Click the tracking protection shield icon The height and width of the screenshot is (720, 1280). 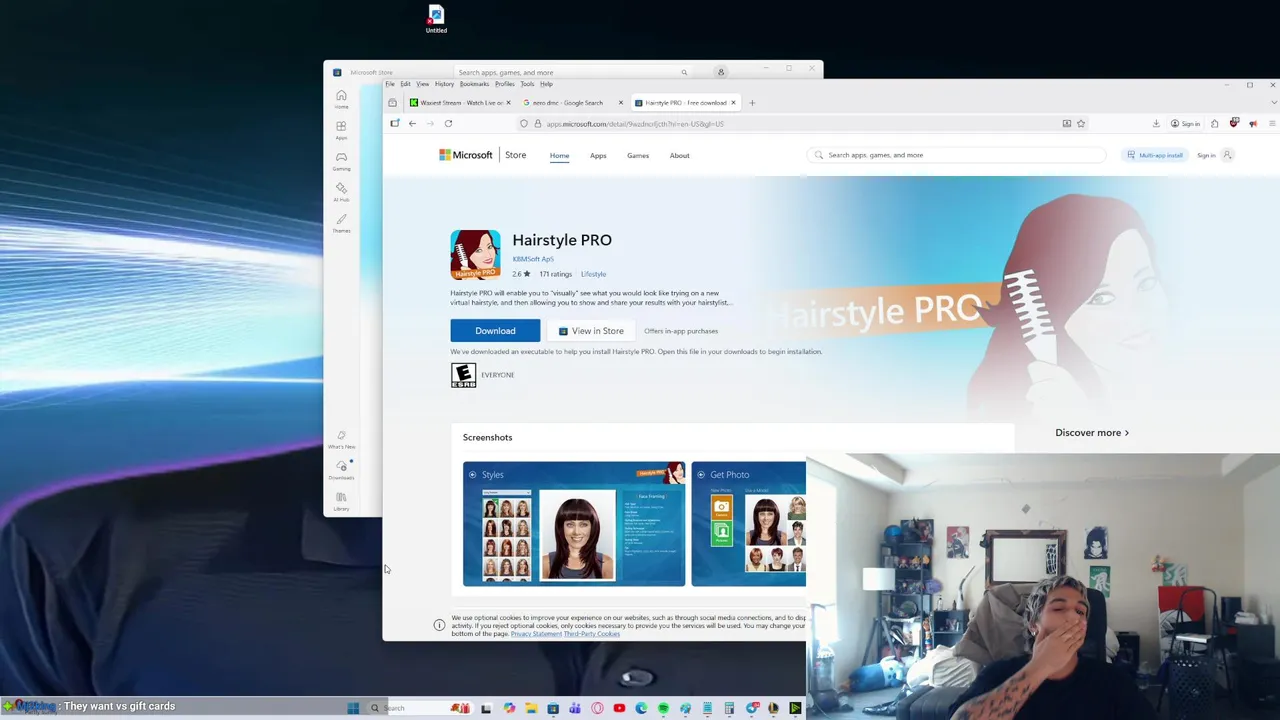click(523, 124)
